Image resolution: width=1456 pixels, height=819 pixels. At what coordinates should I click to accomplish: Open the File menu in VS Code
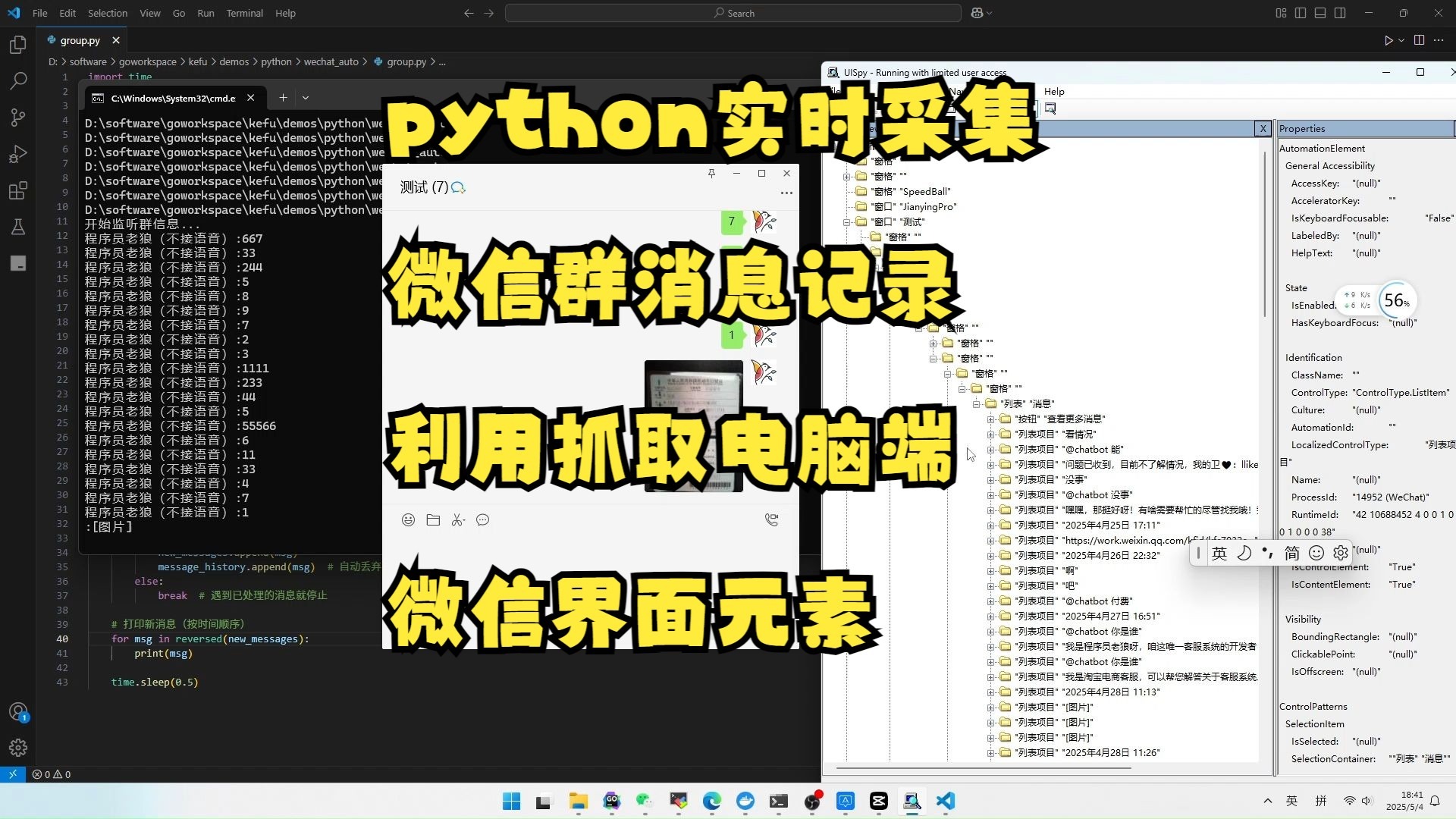pyautogui.click(x=40, y=13)
